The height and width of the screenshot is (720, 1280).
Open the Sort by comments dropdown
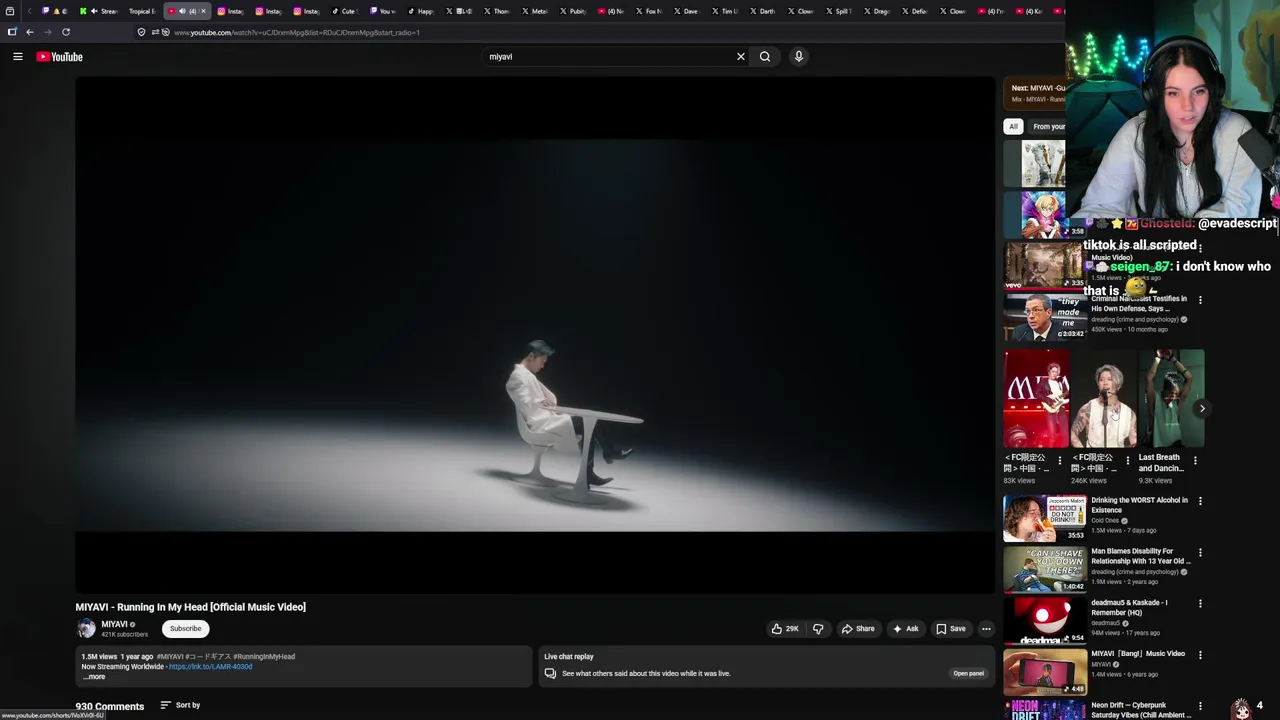click(x=180, y=706)
